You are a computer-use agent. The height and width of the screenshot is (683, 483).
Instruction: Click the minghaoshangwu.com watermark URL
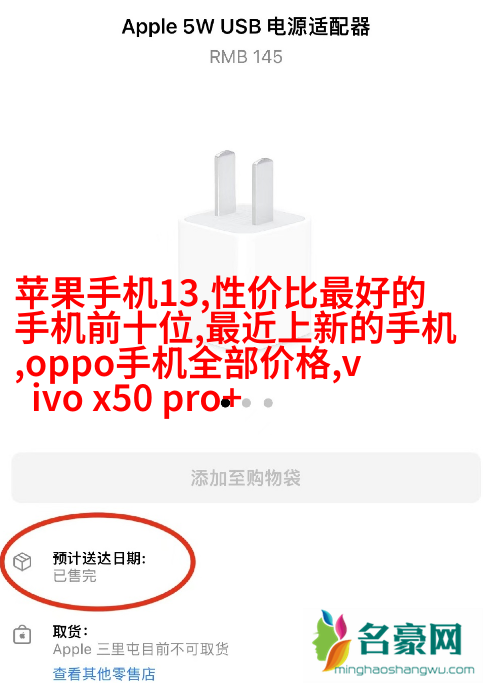tap(404, 670)
